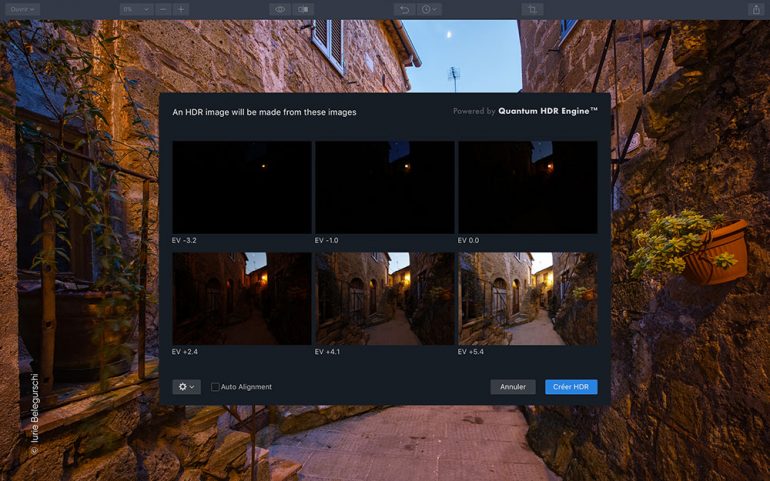
Task: Select the EV +2.4 bracket thumbnail
Action: click(241, 298)
